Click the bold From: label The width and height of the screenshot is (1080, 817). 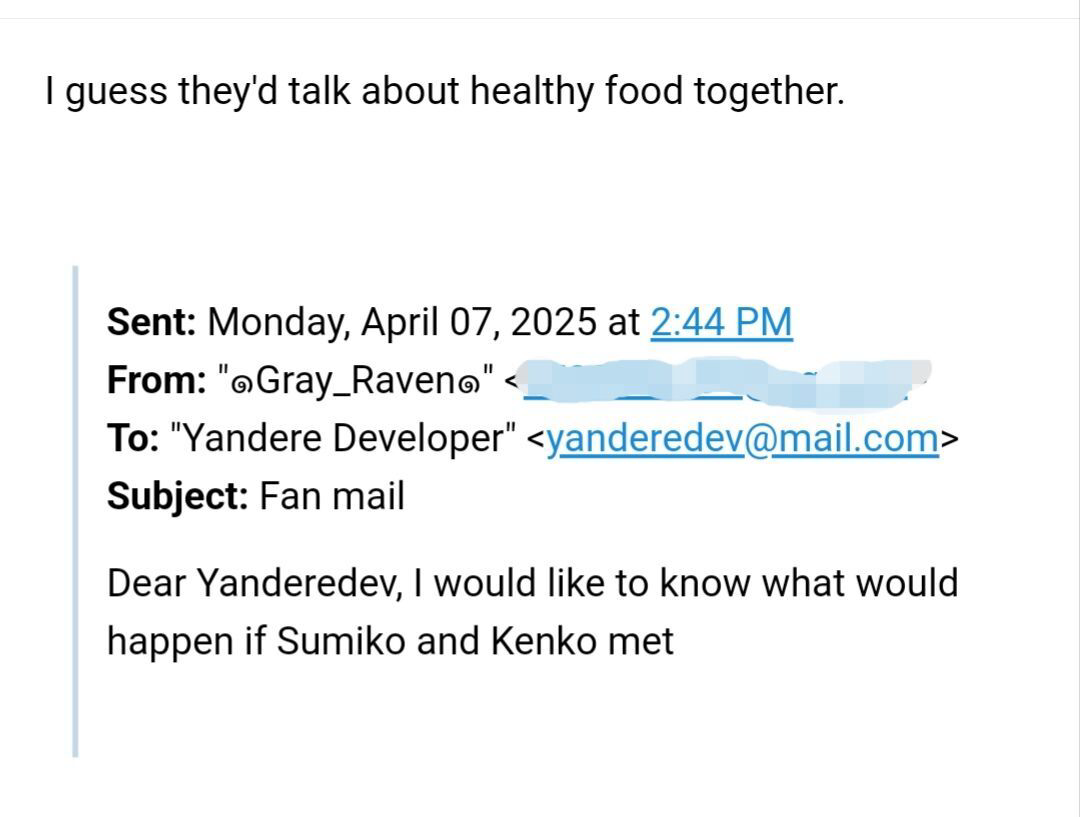pos(156,380)
